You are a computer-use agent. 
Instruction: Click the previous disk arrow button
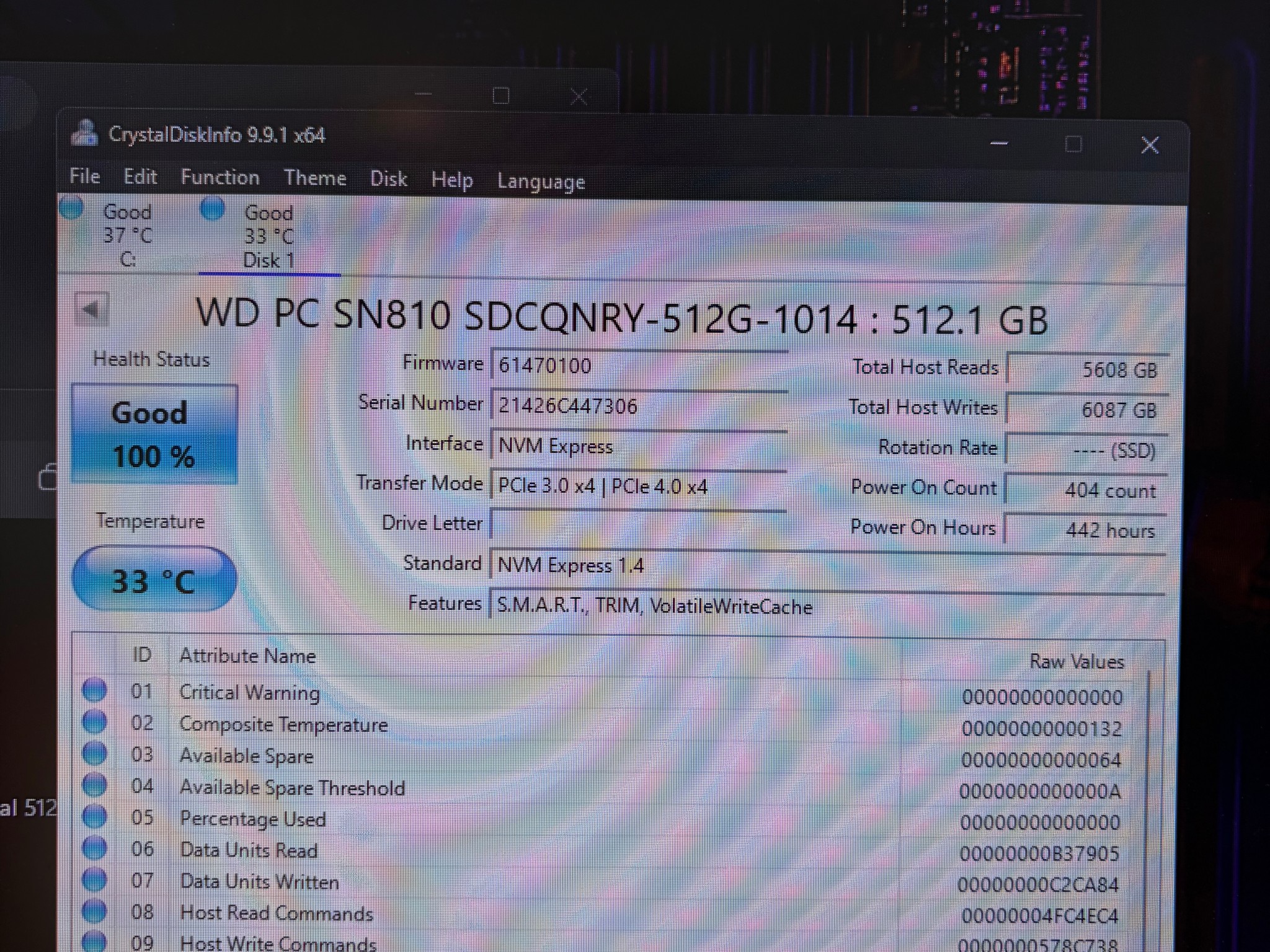pyautogui.click(x=92, y=309)
